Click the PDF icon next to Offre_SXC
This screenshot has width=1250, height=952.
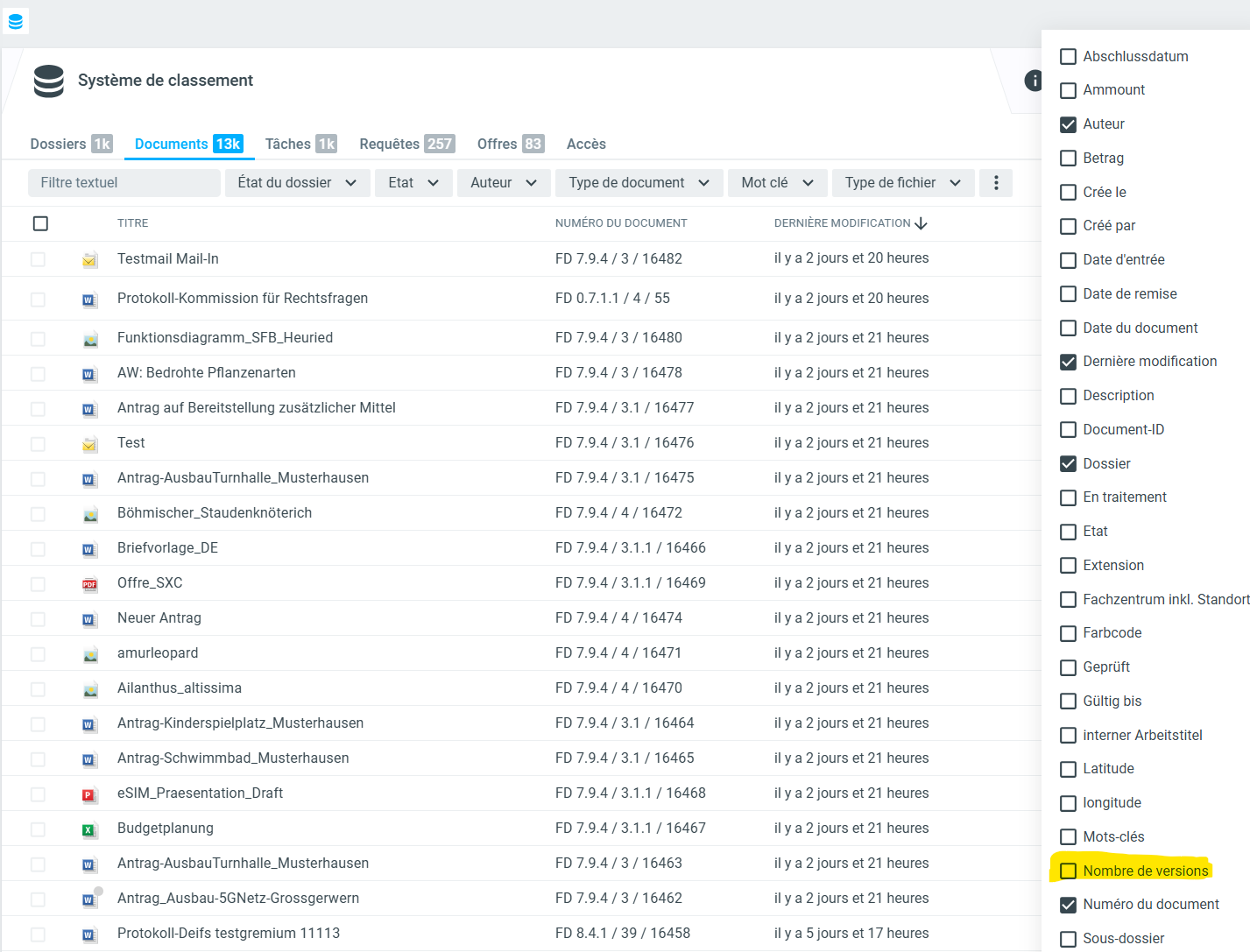click(89, 584)
